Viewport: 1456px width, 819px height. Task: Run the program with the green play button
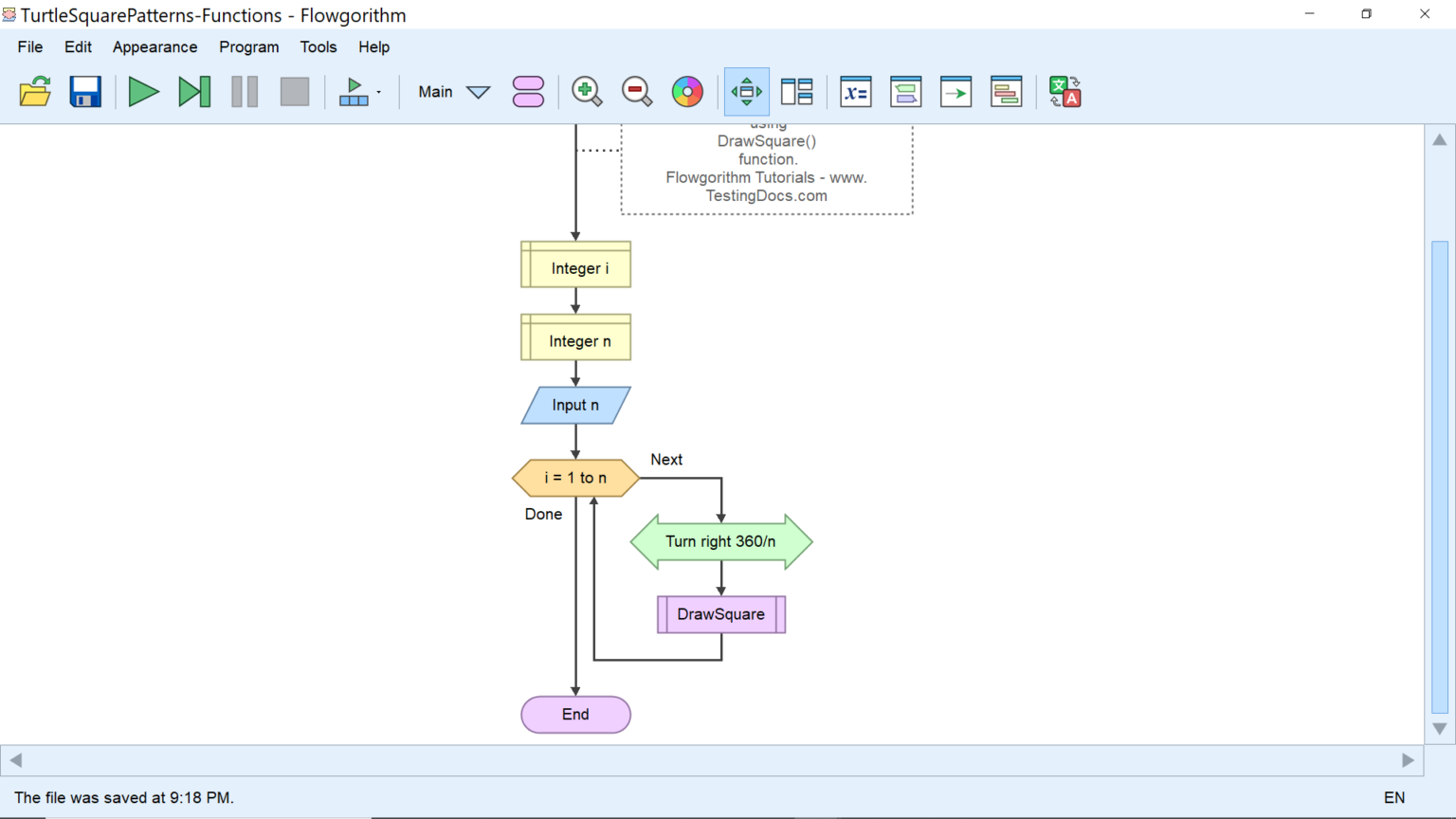point(143,92)
